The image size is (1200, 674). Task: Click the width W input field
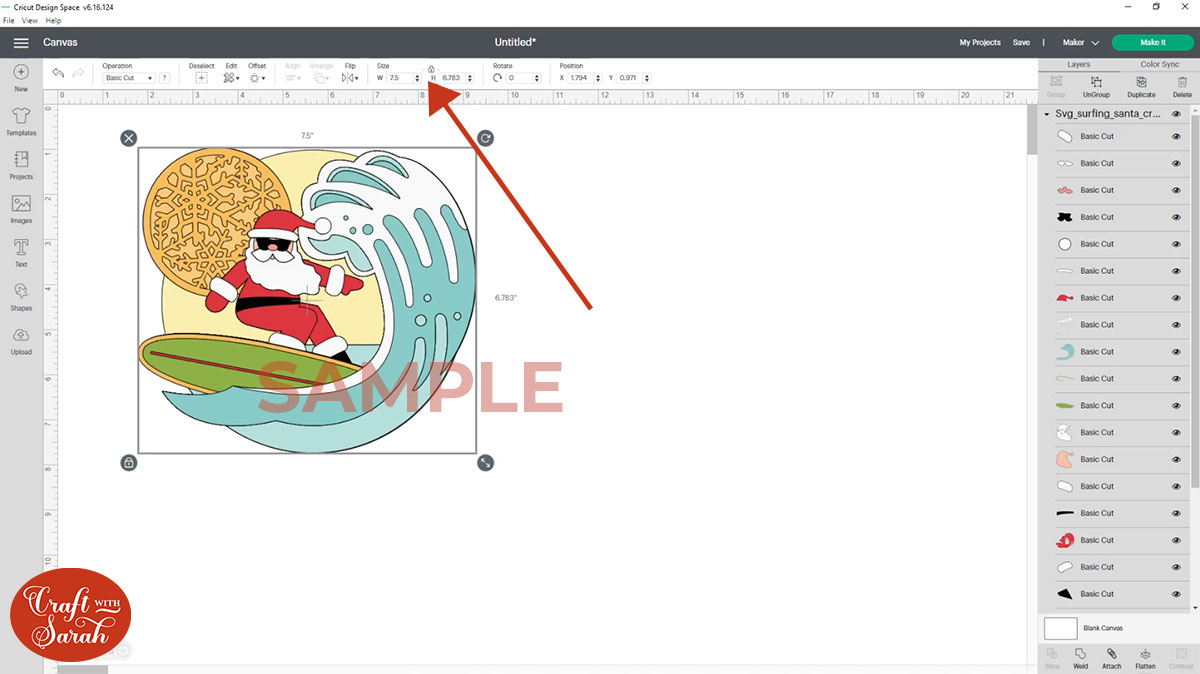[x=400, y=78]
